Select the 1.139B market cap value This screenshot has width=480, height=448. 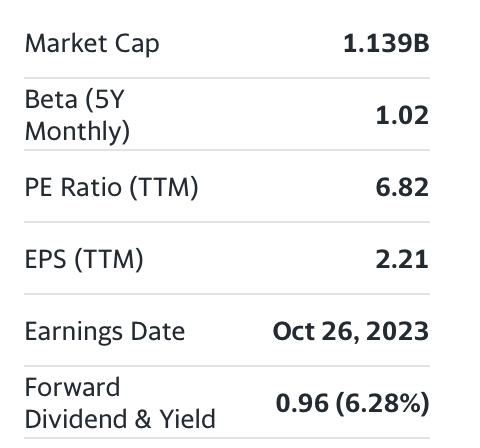pos(386,44)
